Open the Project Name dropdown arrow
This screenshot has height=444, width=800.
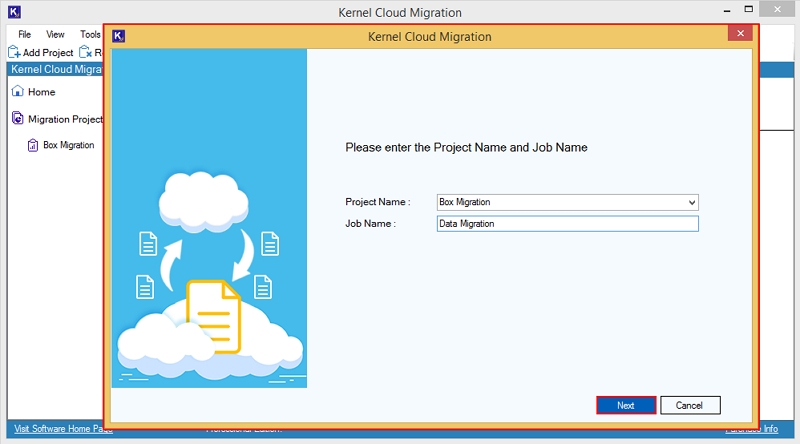pos(691,202)
